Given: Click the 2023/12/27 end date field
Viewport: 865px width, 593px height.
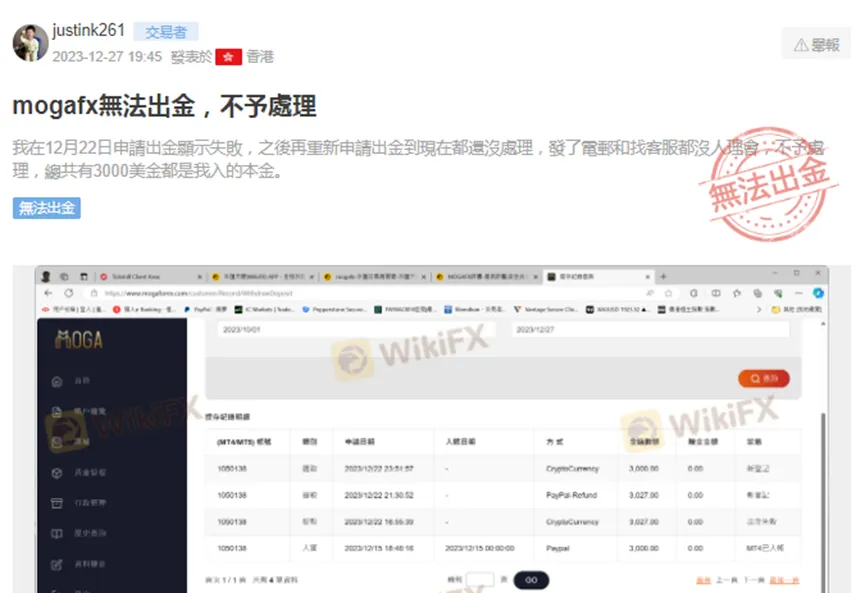Looking at the screenshot, I should click(x=650, y=329).
